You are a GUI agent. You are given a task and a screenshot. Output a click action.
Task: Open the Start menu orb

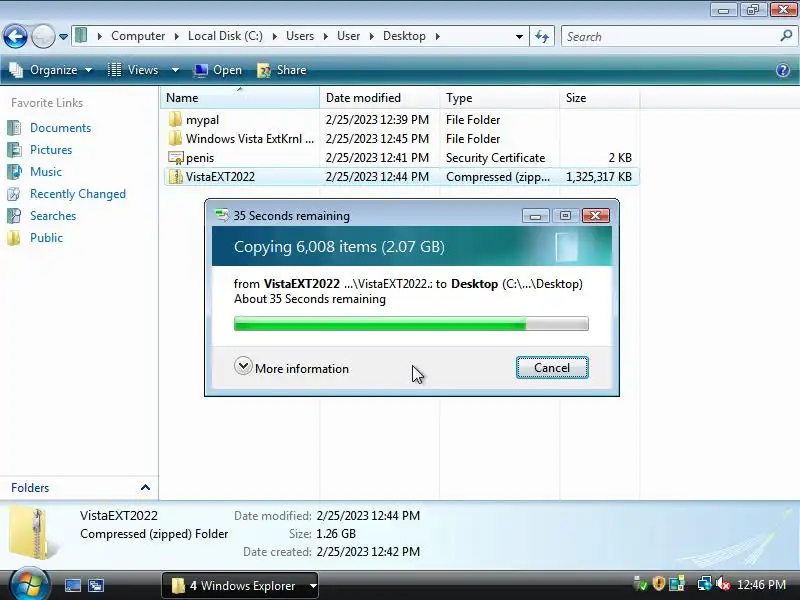(x=30, y=585)
